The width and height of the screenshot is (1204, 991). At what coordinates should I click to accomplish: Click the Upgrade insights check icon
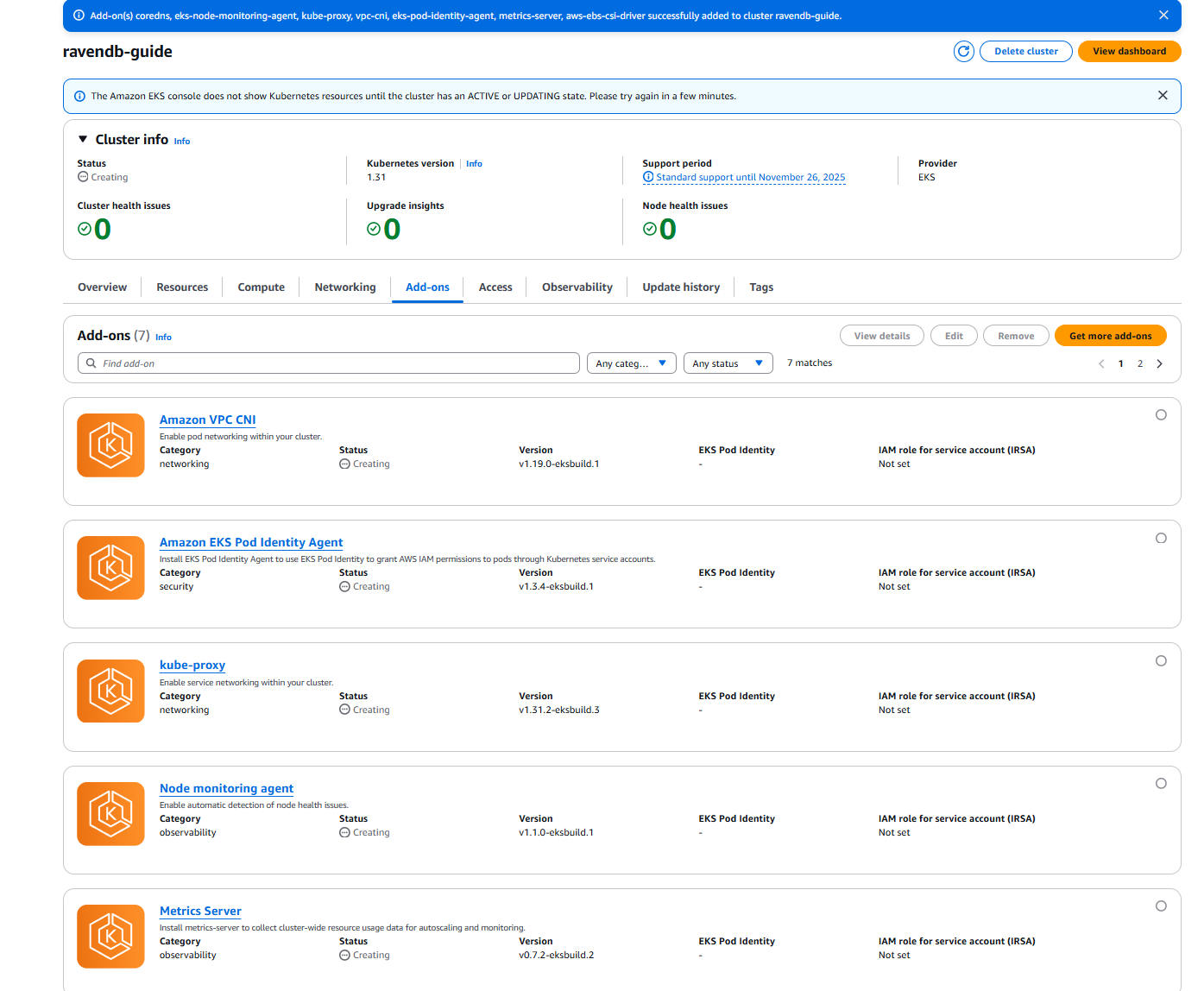(x=374, y=229)
